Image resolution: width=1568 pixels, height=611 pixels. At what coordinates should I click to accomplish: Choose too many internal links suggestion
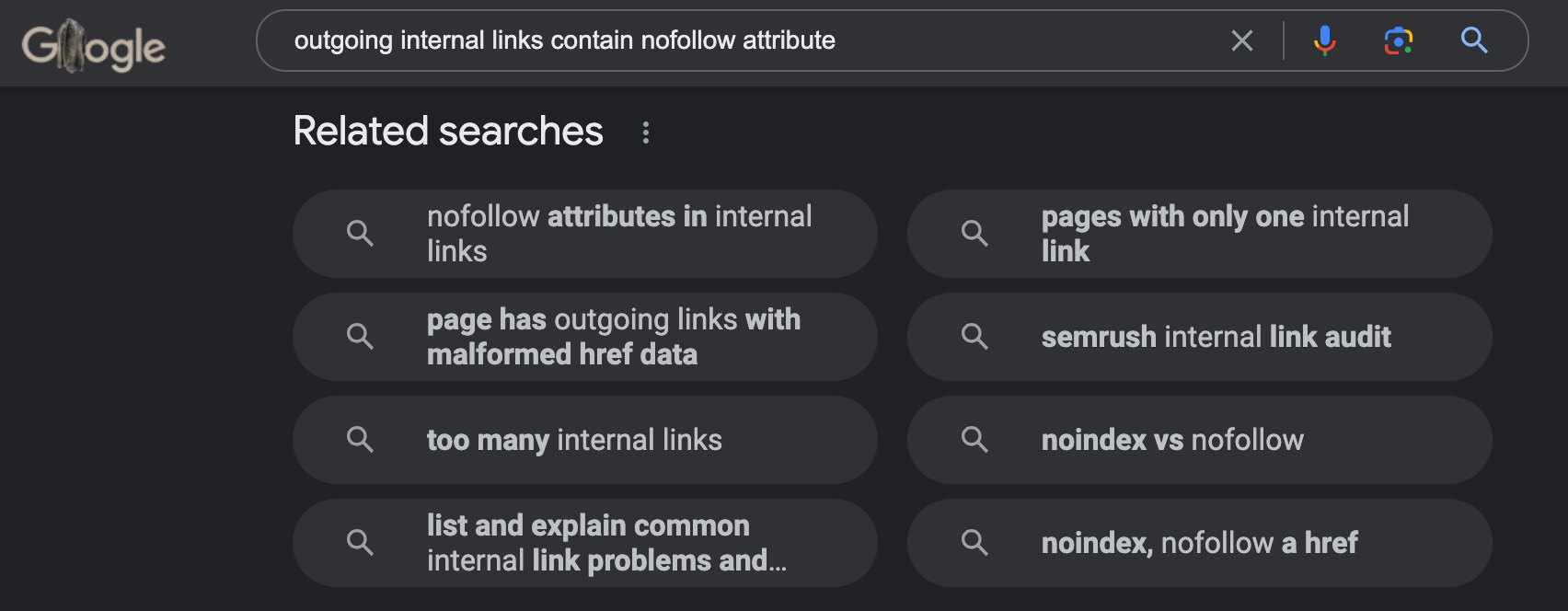click(x=585, y=440)
